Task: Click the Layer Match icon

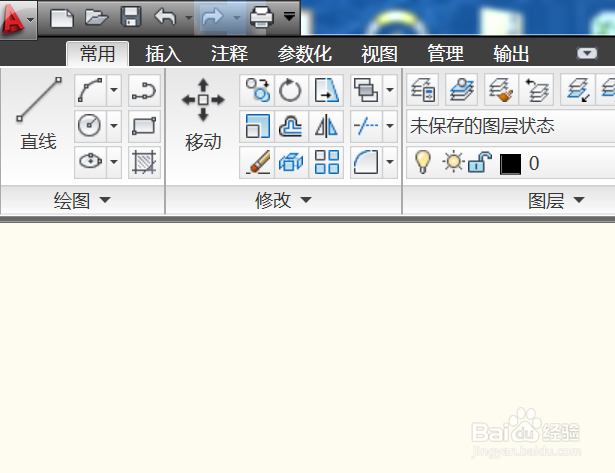Action: coord(501,90)
